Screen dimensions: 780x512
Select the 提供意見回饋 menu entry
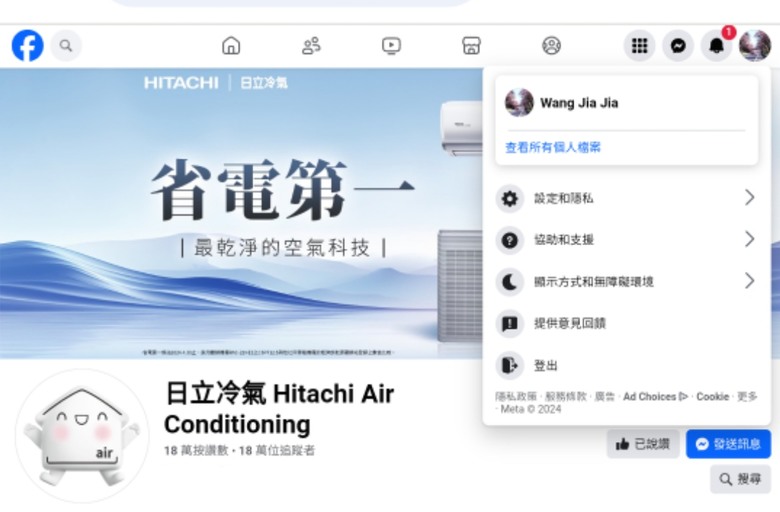[x=627, y=324]
